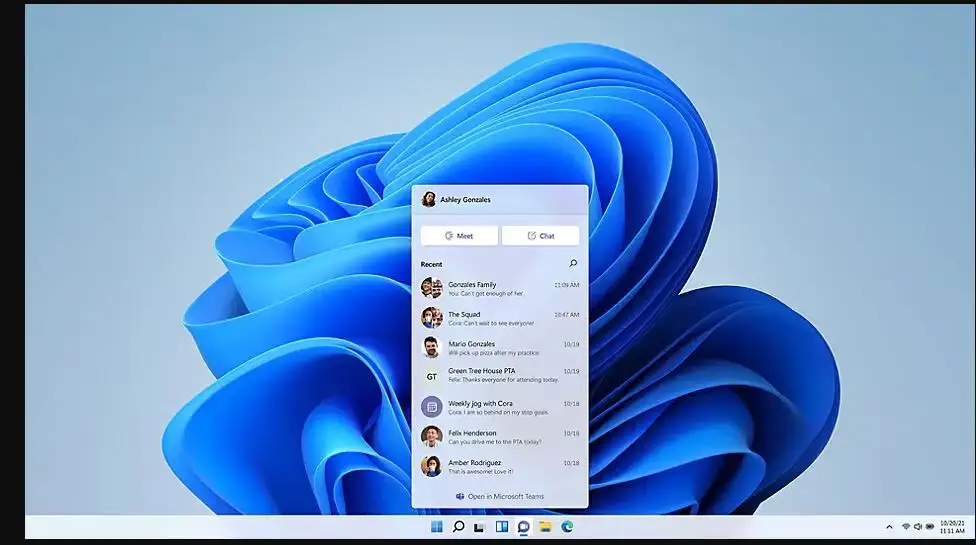
Task: Open the clock showing 11:11 AM
Action: click(x=952, y=527)
